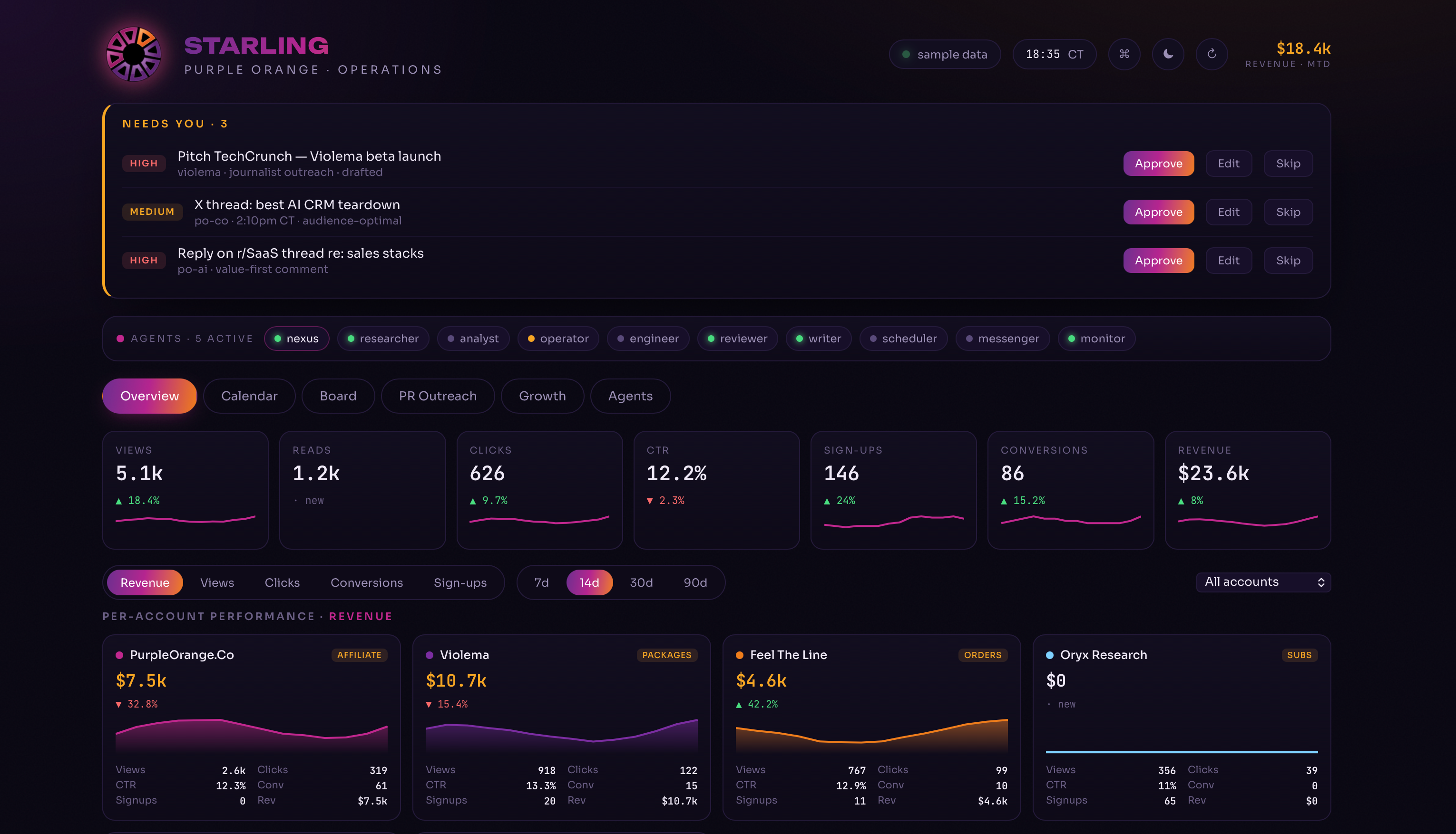Open the PR Outreach tab
This screenshot has width=1456, height=834.
[x=438, y=396]
